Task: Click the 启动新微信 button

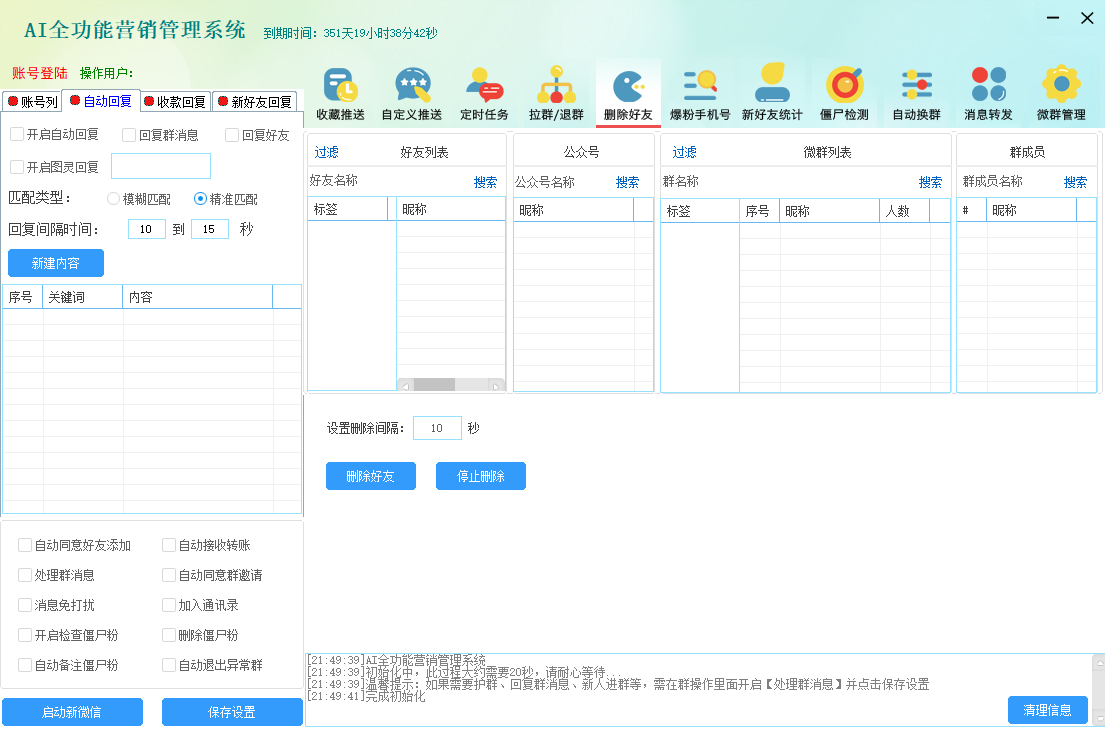Action: tap(72, 712)
